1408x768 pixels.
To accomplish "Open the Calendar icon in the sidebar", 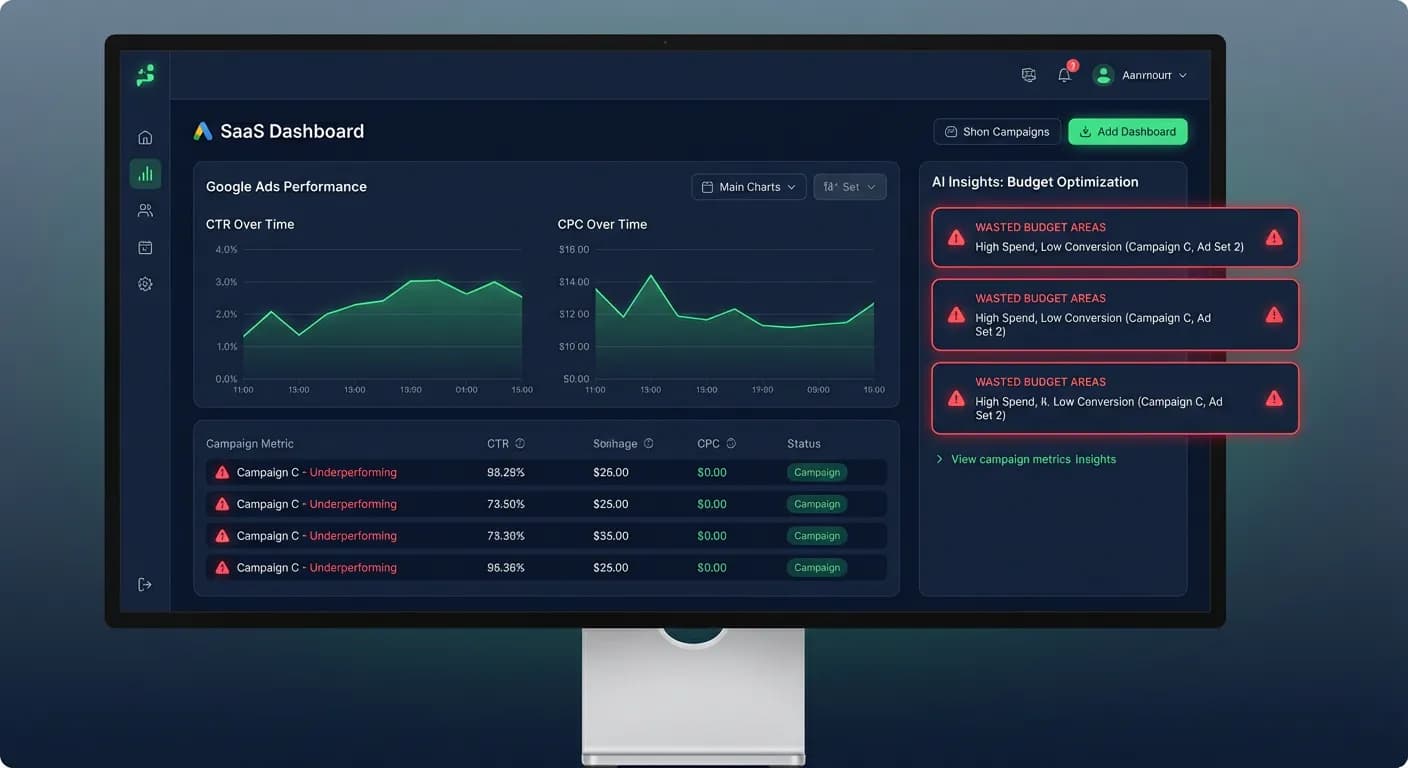I will (145, 247).
